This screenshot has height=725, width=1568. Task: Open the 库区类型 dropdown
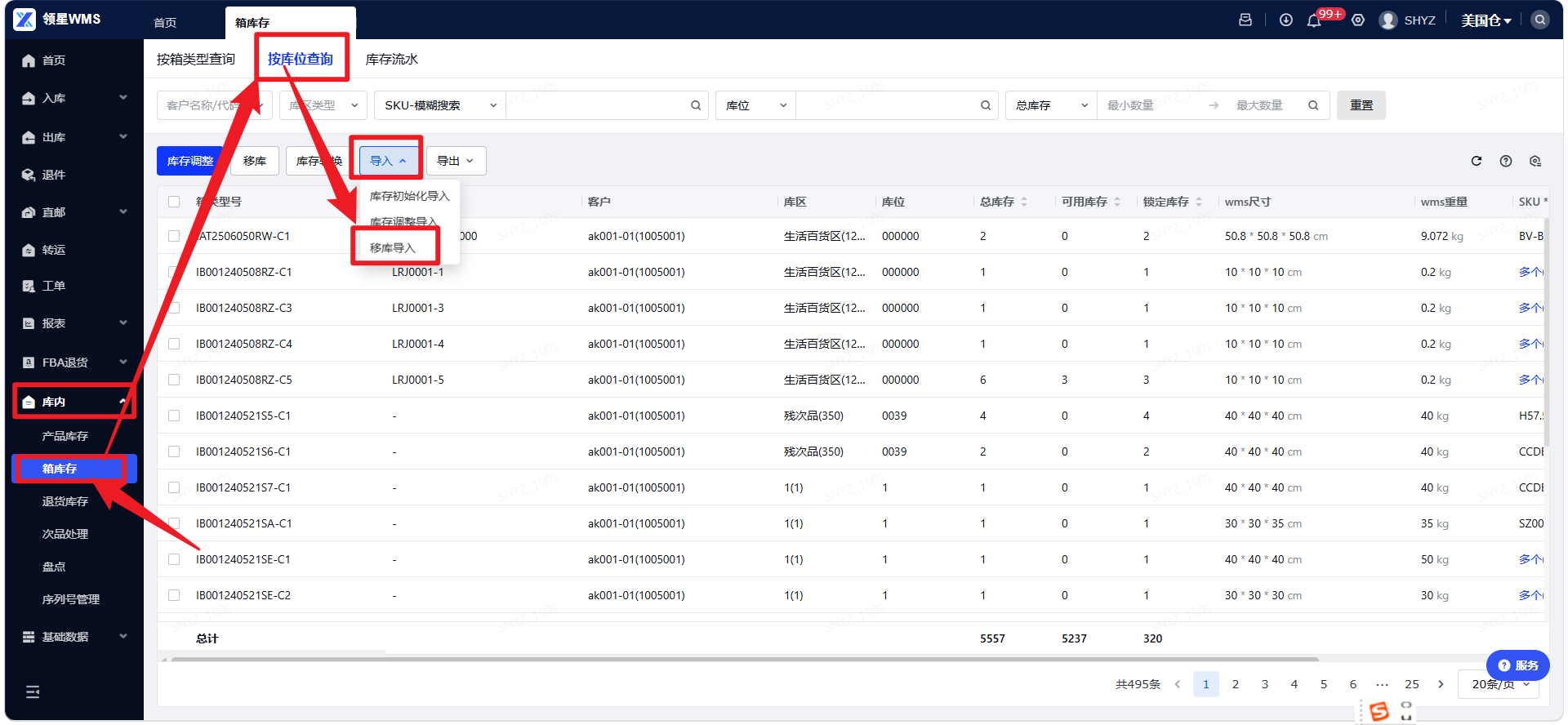323,105
